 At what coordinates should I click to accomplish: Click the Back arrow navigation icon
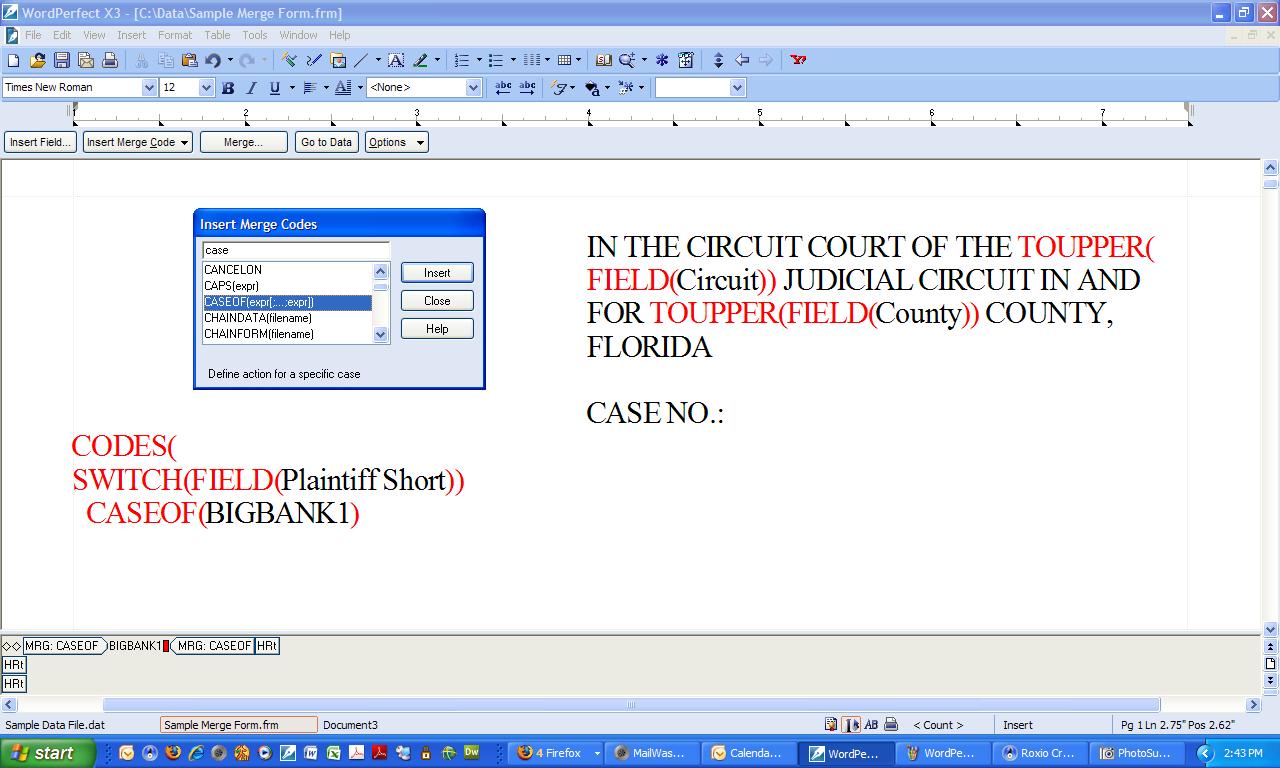(x=742, y=60)
